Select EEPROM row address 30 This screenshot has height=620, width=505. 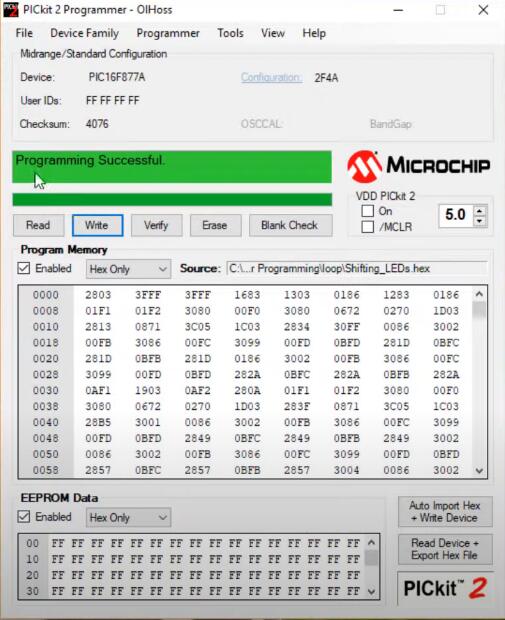tap(32, 591)
